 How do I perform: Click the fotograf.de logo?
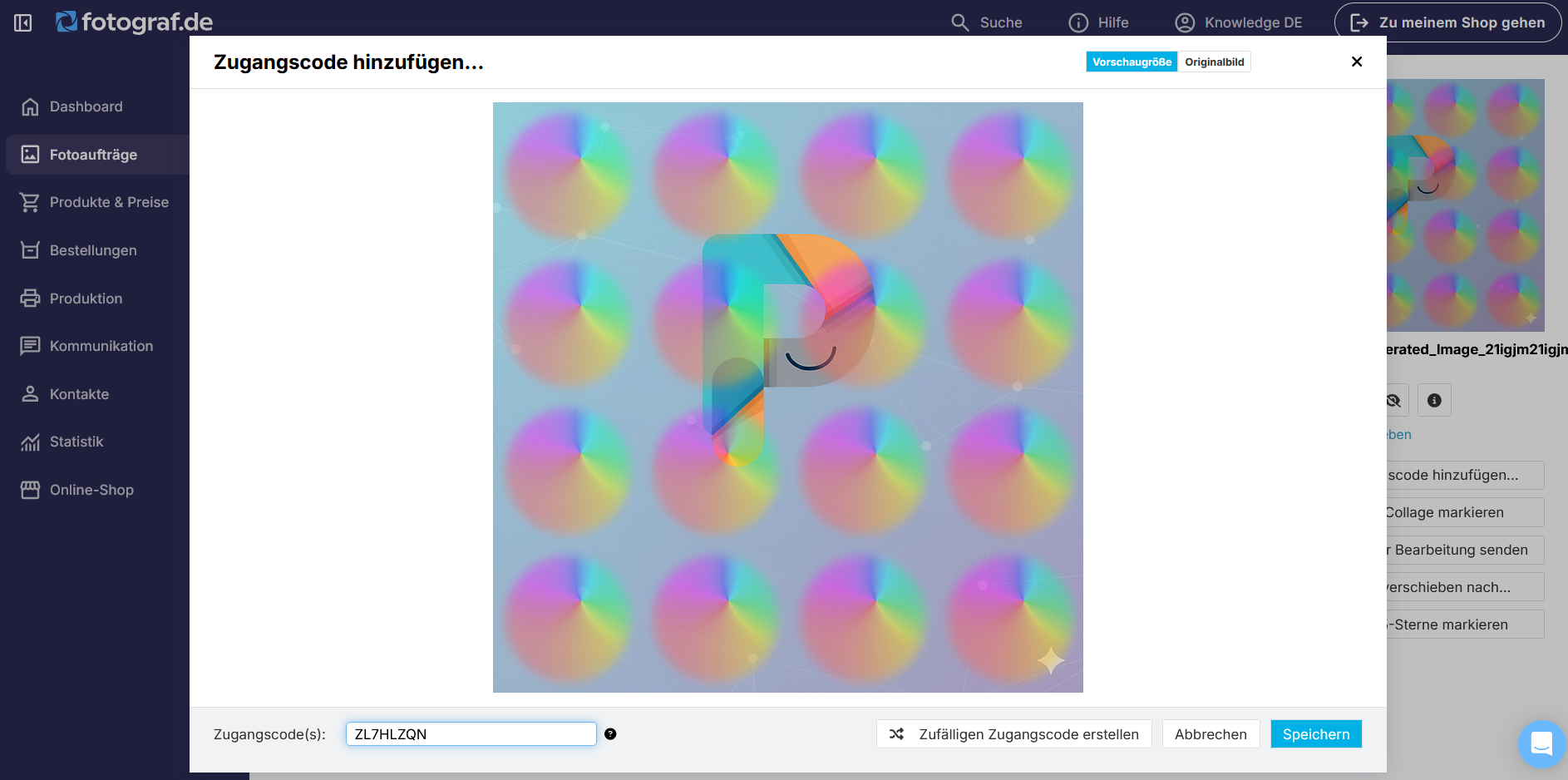(135, 22)
